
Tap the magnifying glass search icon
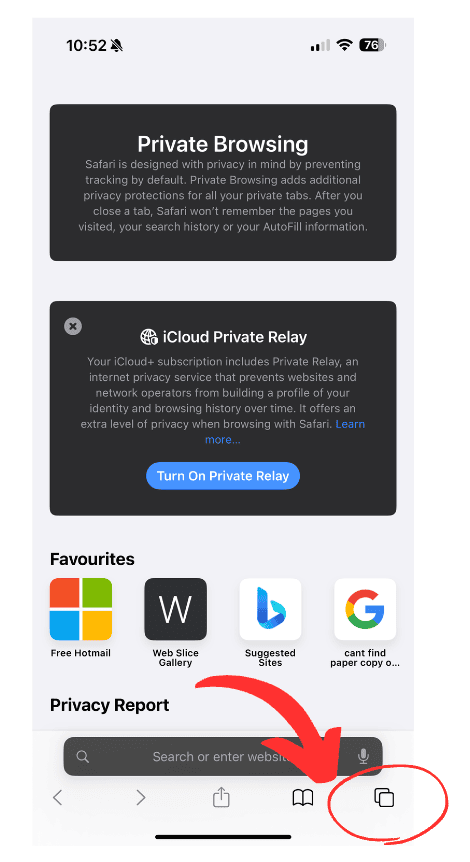tap(82, 756)
